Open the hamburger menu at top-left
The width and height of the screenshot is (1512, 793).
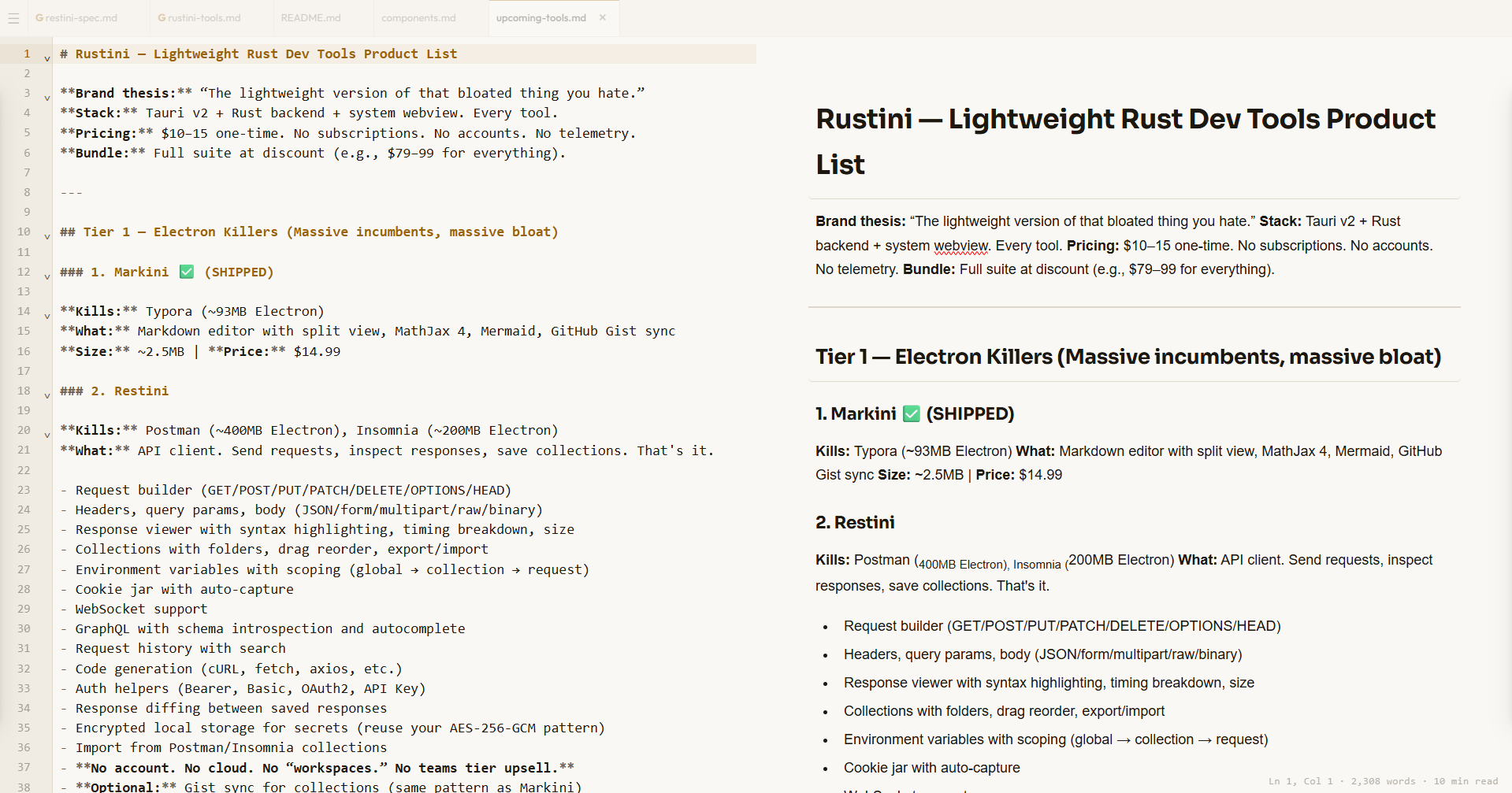[13, 18]
